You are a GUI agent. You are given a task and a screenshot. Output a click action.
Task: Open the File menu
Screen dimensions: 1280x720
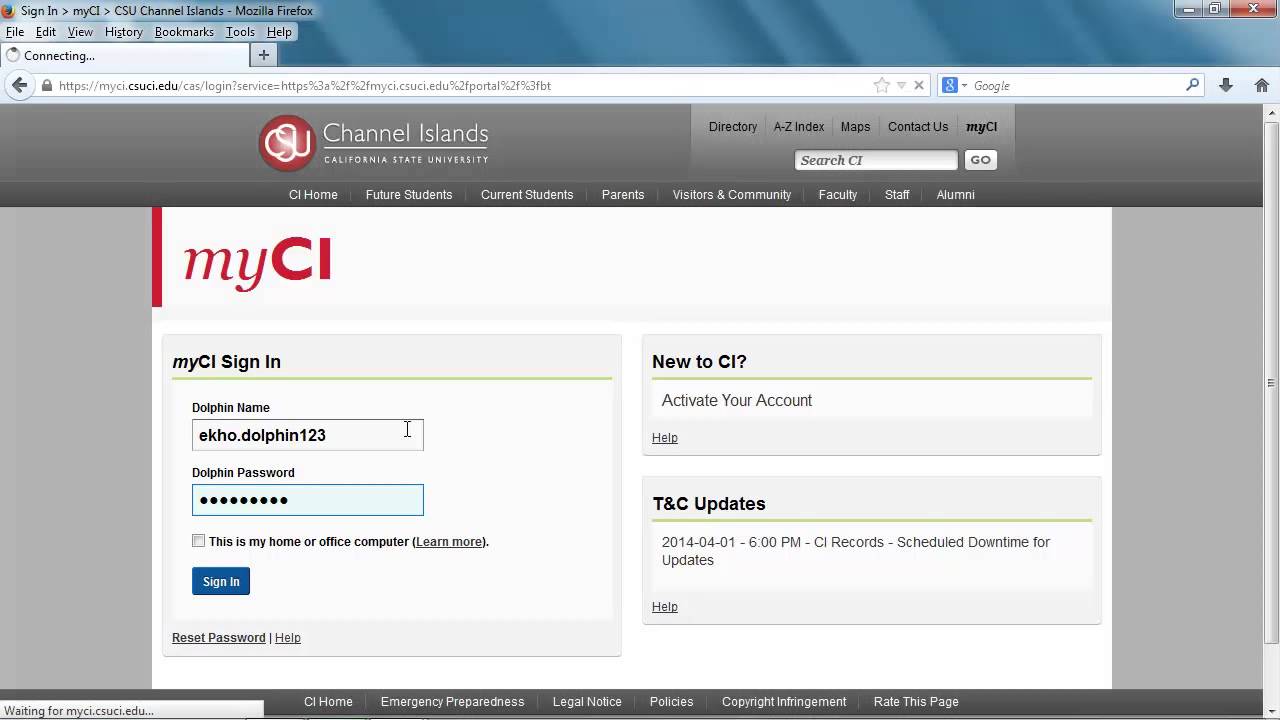click(x=15, y=32)
